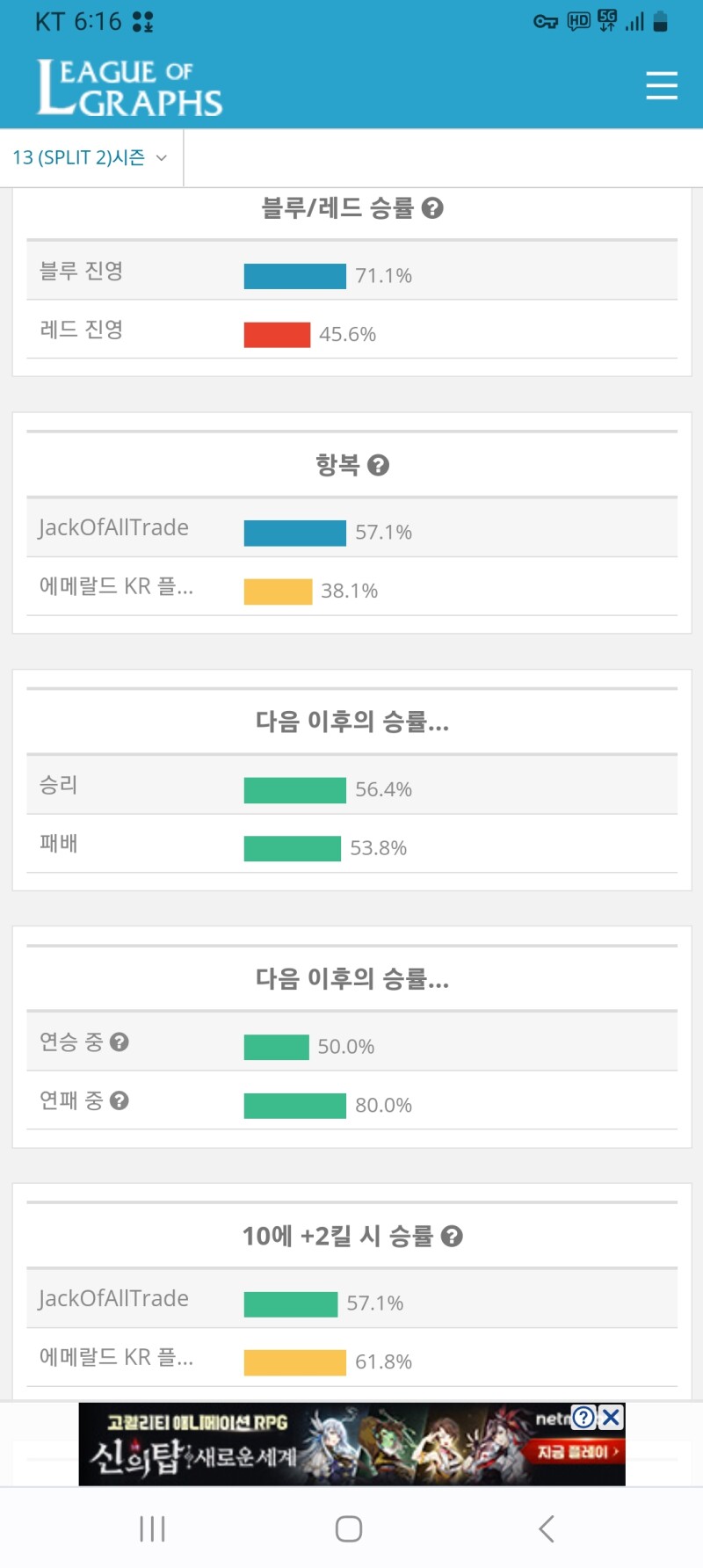Close the ad banner with X
Viewport: 703px width, 1568px height.
point(611,1417)
